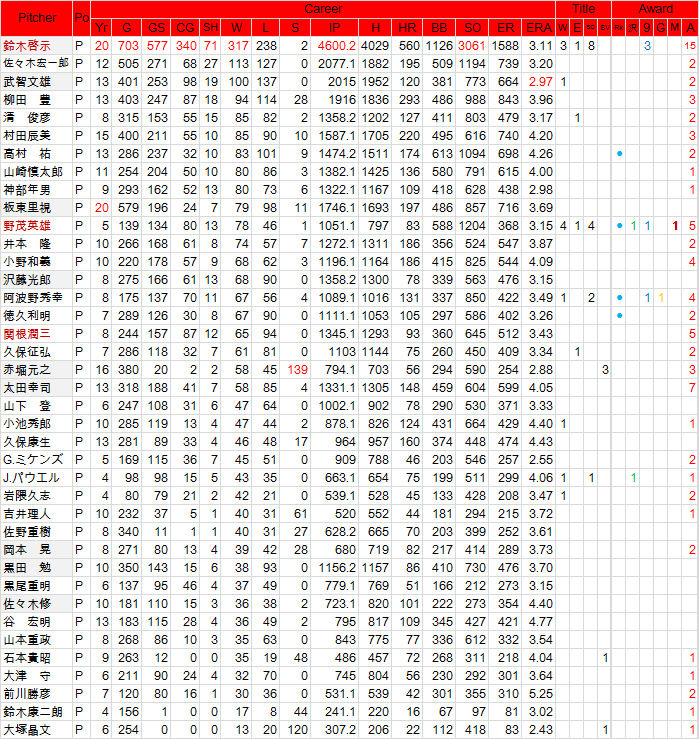
Task: Click pitcher name 岩隈久志
Action: pos(27,496)
